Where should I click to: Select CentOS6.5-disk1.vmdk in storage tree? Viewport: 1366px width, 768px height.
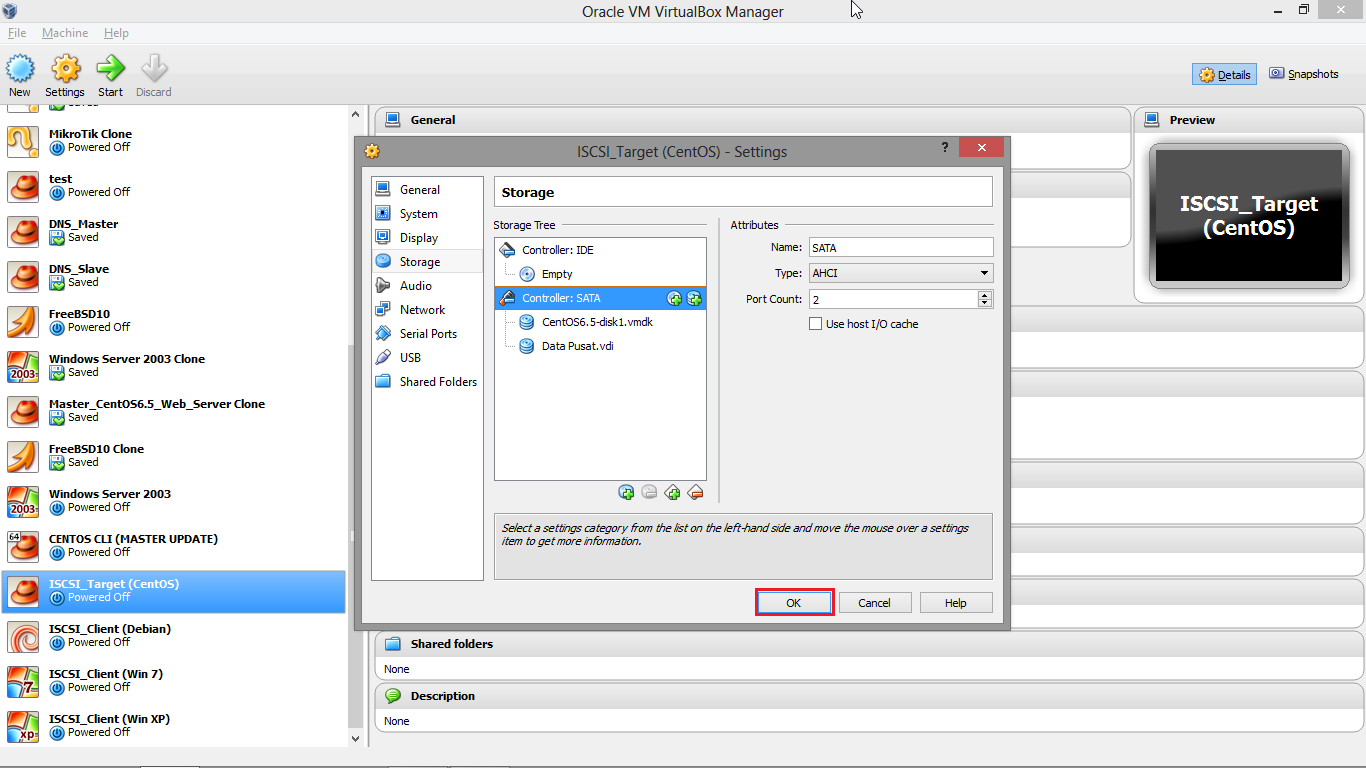coord(600,322)
